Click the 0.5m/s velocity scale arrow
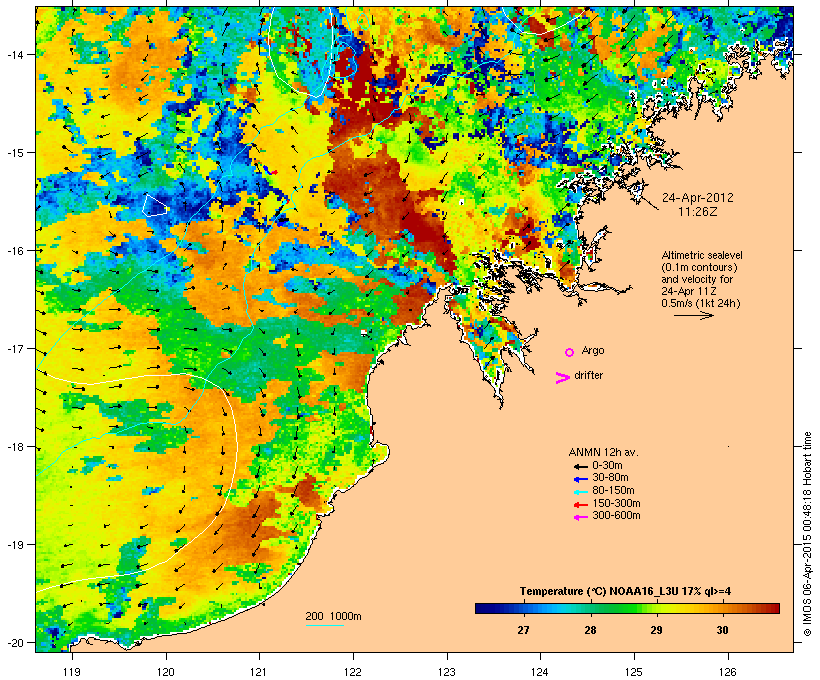Screen dimensions: 820x680 (x=693, y=315)
